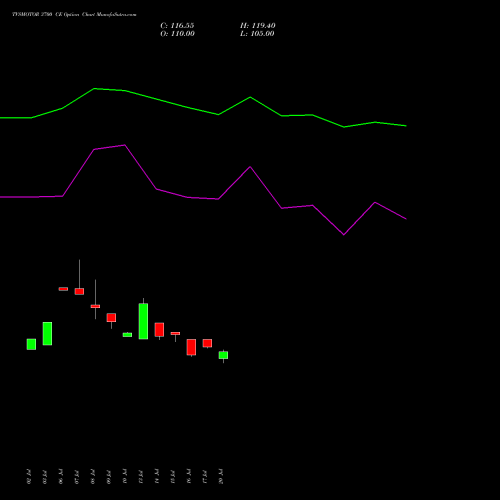Viewport: 500px width, 500px height.
Task: Select the green candle above 03 Jul
Action: tap(47, 334)
